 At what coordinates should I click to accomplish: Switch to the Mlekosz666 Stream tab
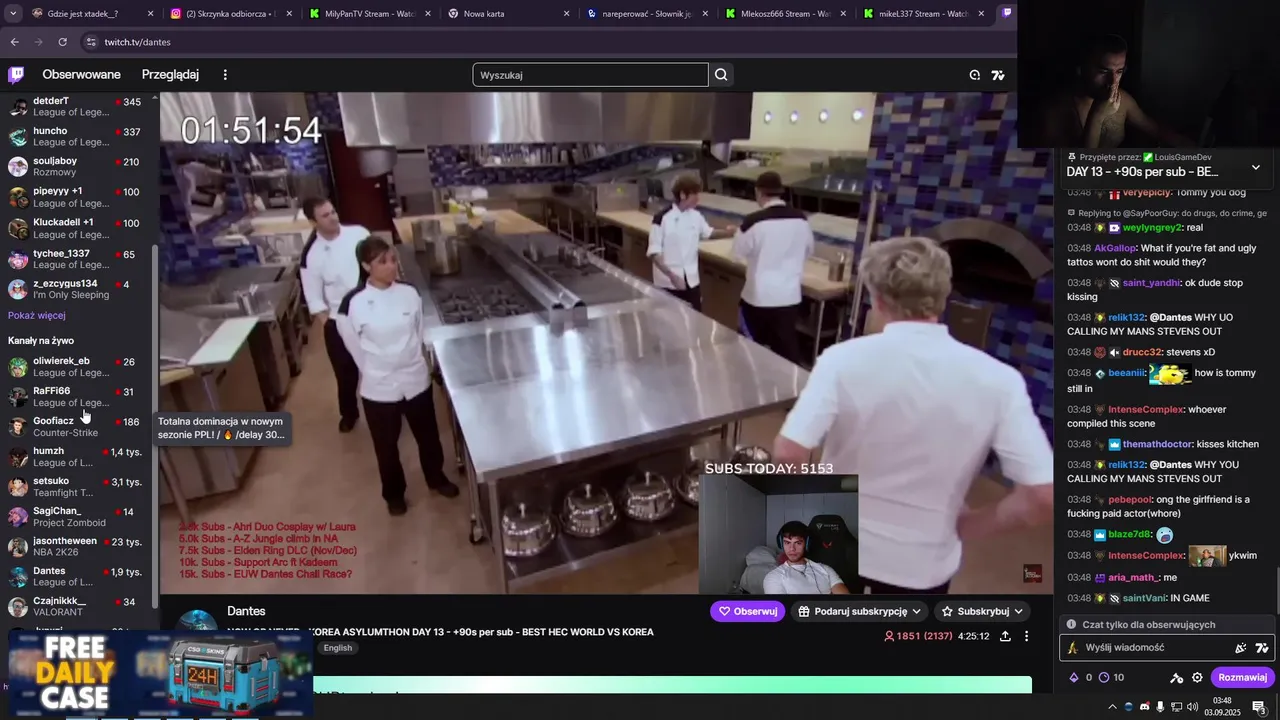(785, 13)
